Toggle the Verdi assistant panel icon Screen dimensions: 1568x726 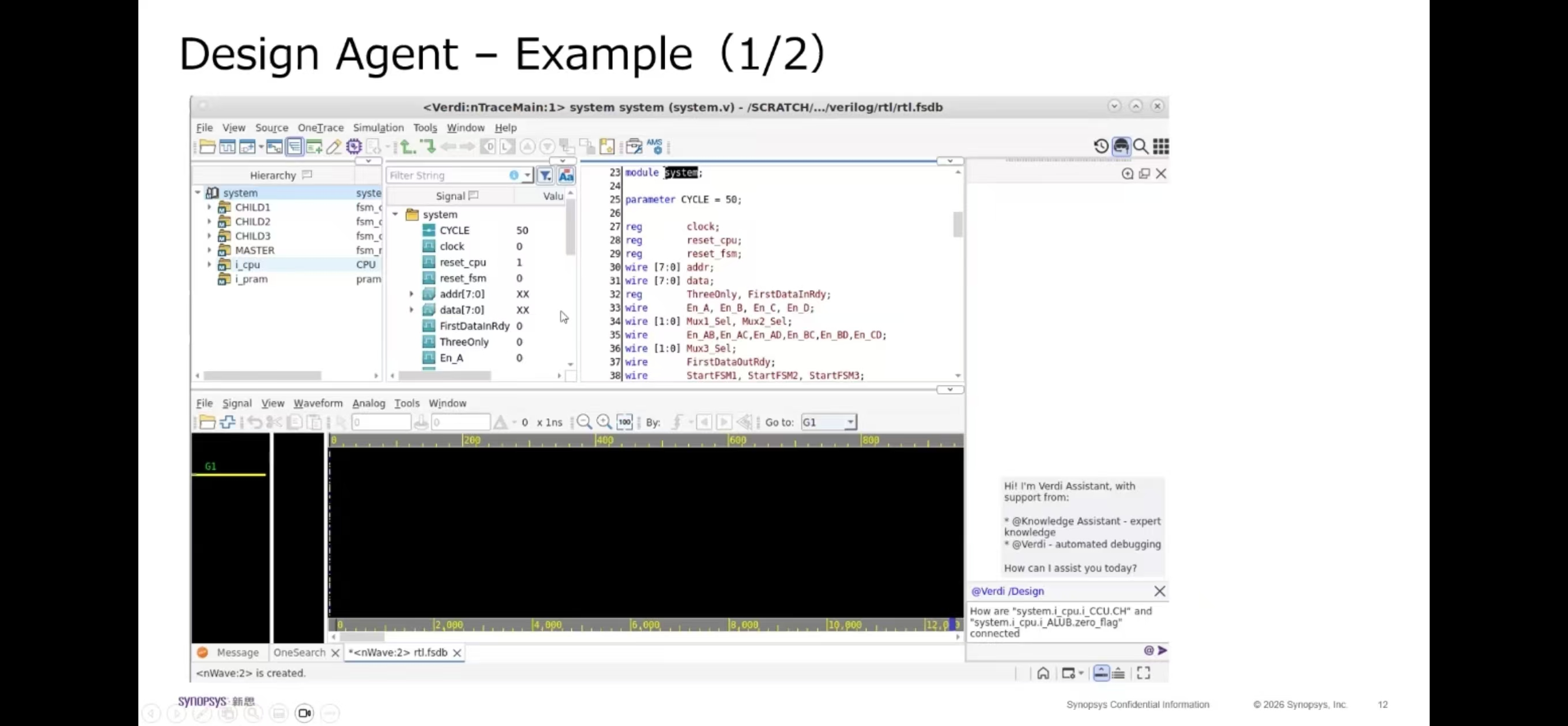[1121, 146]
